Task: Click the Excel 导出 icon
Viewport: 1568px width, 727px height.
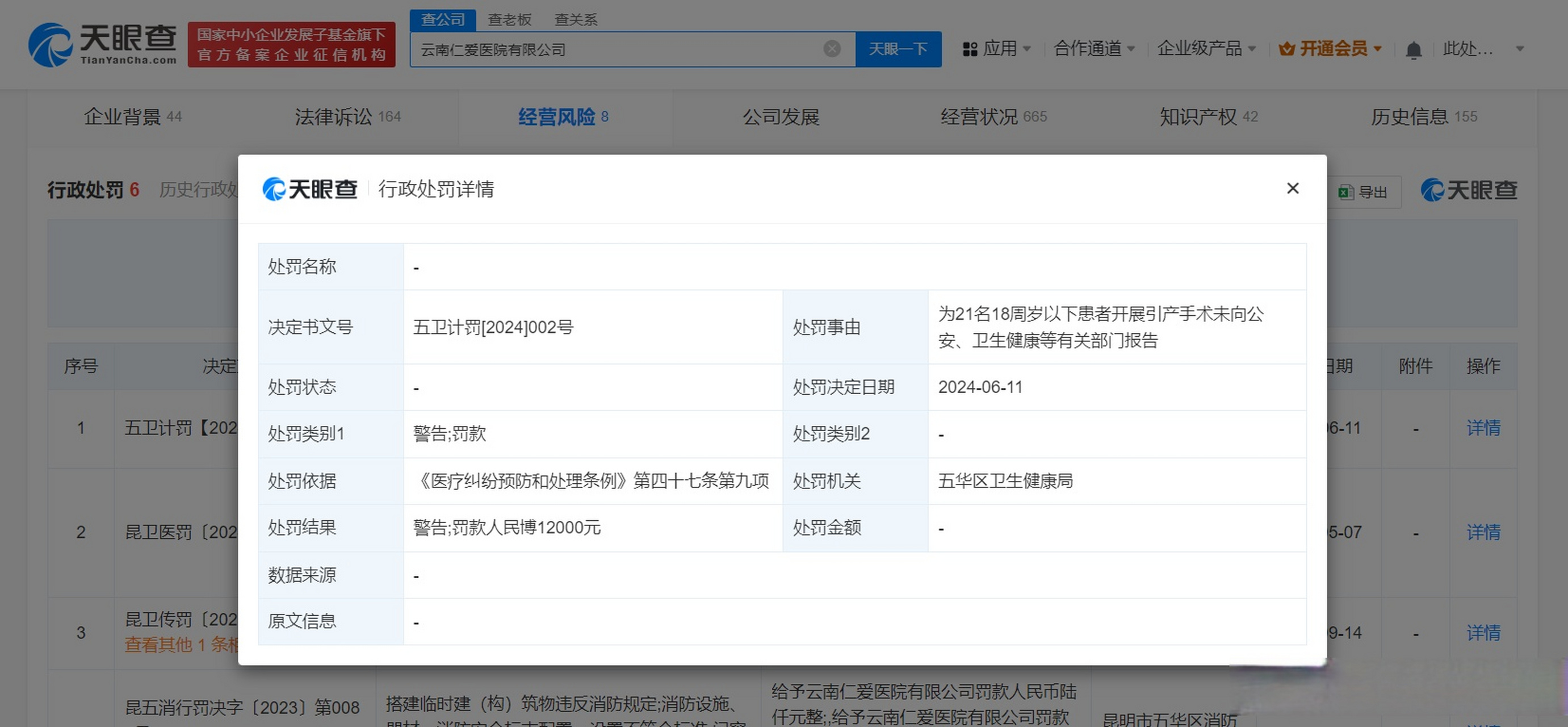Action: pos(1345,193)
